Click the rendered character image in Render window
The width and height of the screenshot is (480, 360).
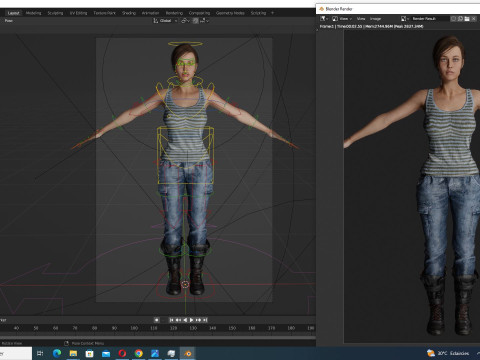[412, 186]
